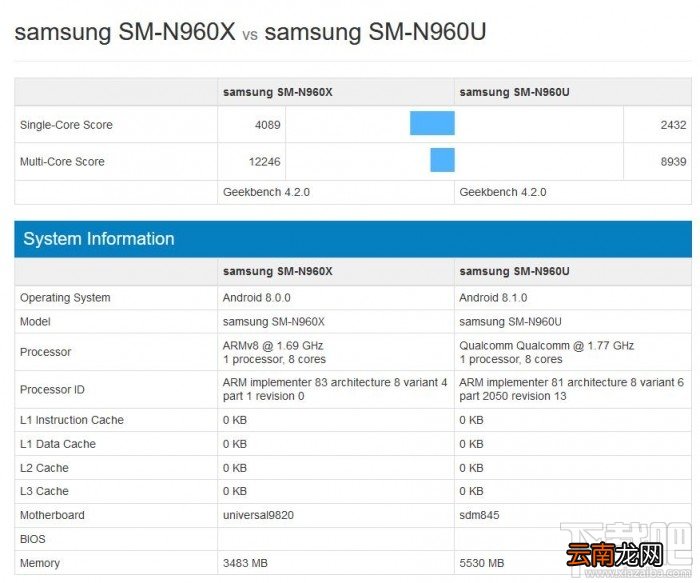The image size is (700, 583).
Task: Select 'ARMv8 @ 1.69 GHz' processor cell
Action: pyautogui.click(x=274, y=352)
